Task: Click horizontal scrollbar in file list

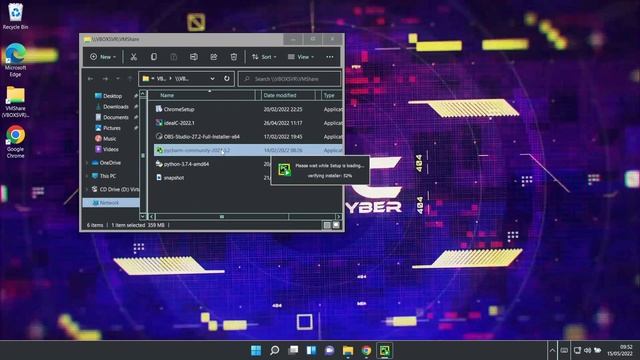Action: pyautogui.click(x=222, y=216)
